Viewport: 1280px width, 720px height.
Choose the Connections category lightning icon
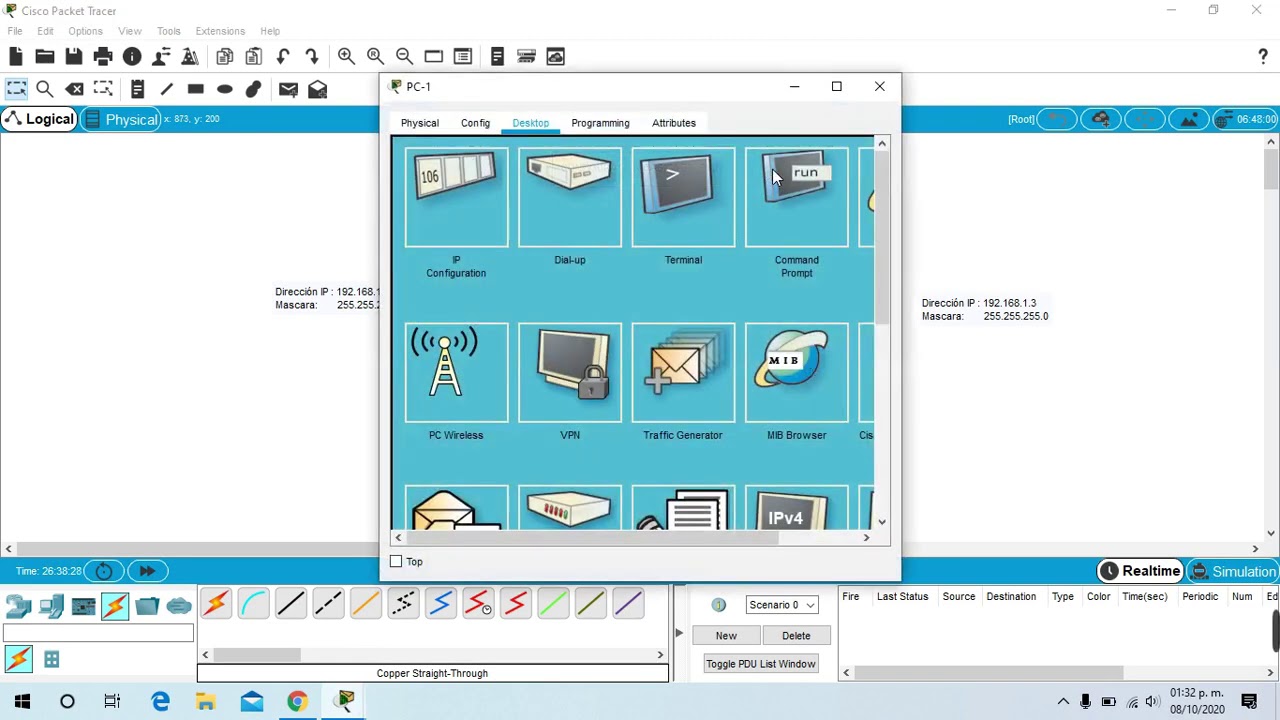pos(115,605)
